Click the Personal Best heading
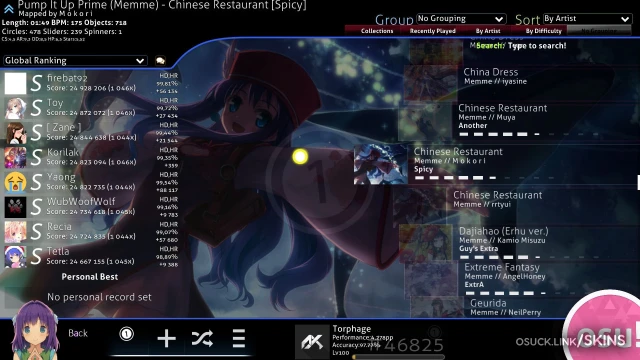The image size is (640, 360). point(90,277)
